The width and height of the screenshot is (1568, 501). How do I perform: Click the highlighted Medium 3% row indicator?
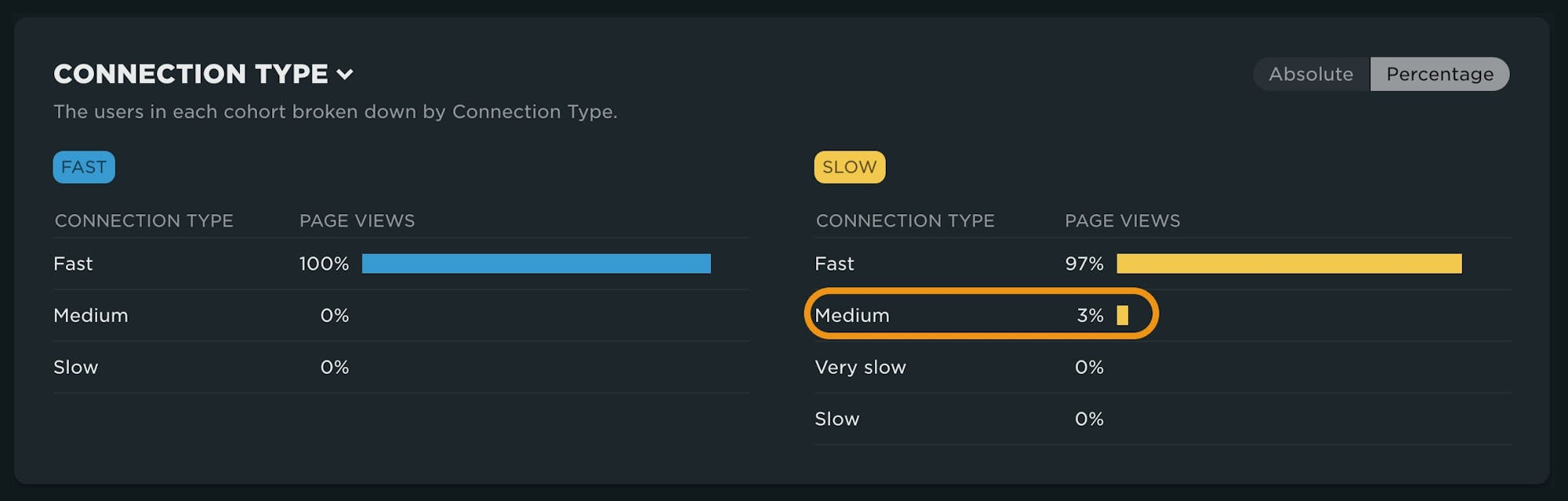[x=982, y=315]
